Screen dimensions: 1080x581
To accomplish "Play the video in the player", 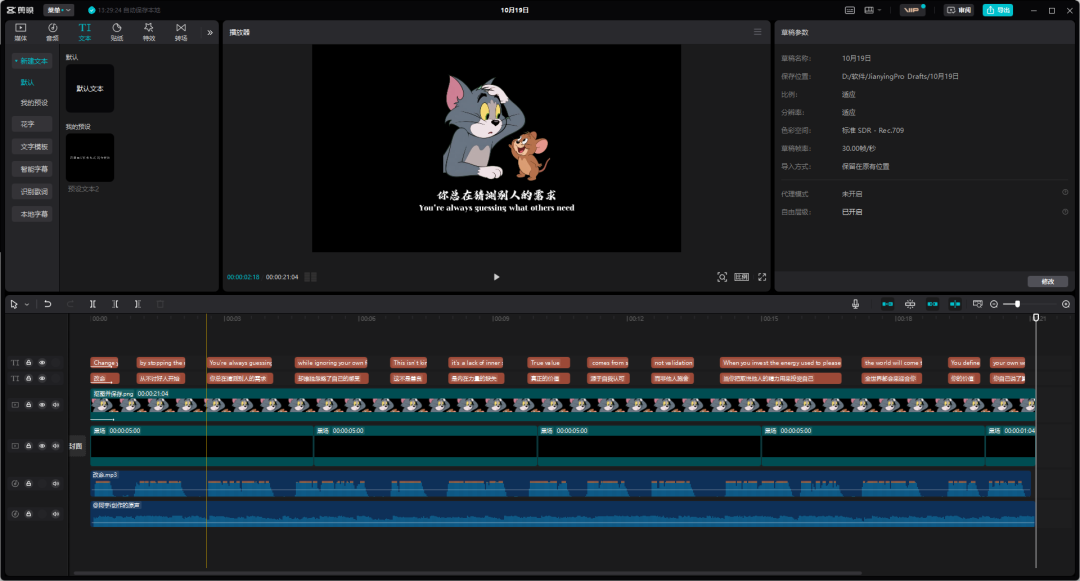I will pyautogui.click(x=496, y=277).
